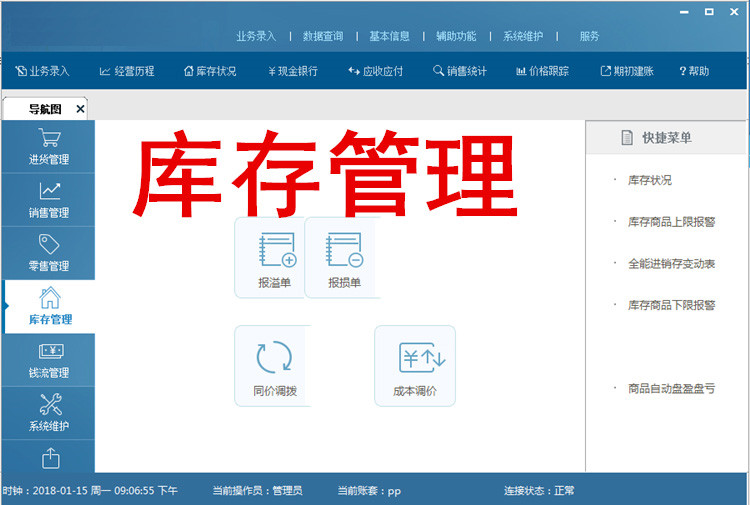Click the 同价调拨 transfer icon

pyautogui.click(x=274, y=365)
